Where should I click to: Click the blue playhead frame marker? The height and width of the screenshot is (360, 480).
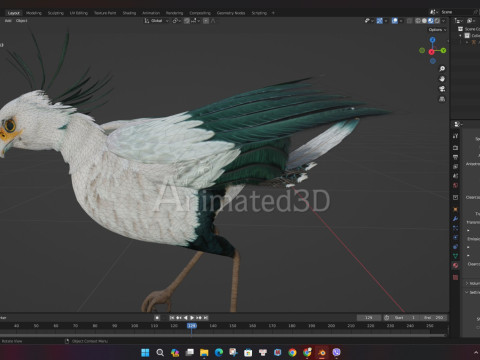pos(192,326)
